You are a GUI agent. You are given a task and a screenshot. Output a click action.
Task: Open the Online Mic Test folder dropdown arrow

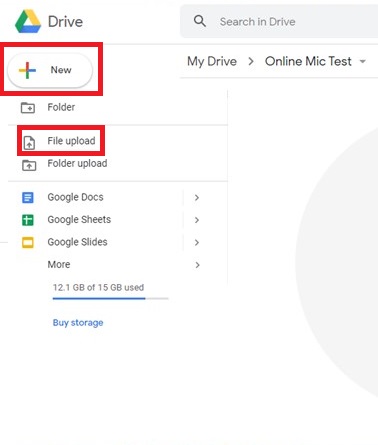coord(362,61)
